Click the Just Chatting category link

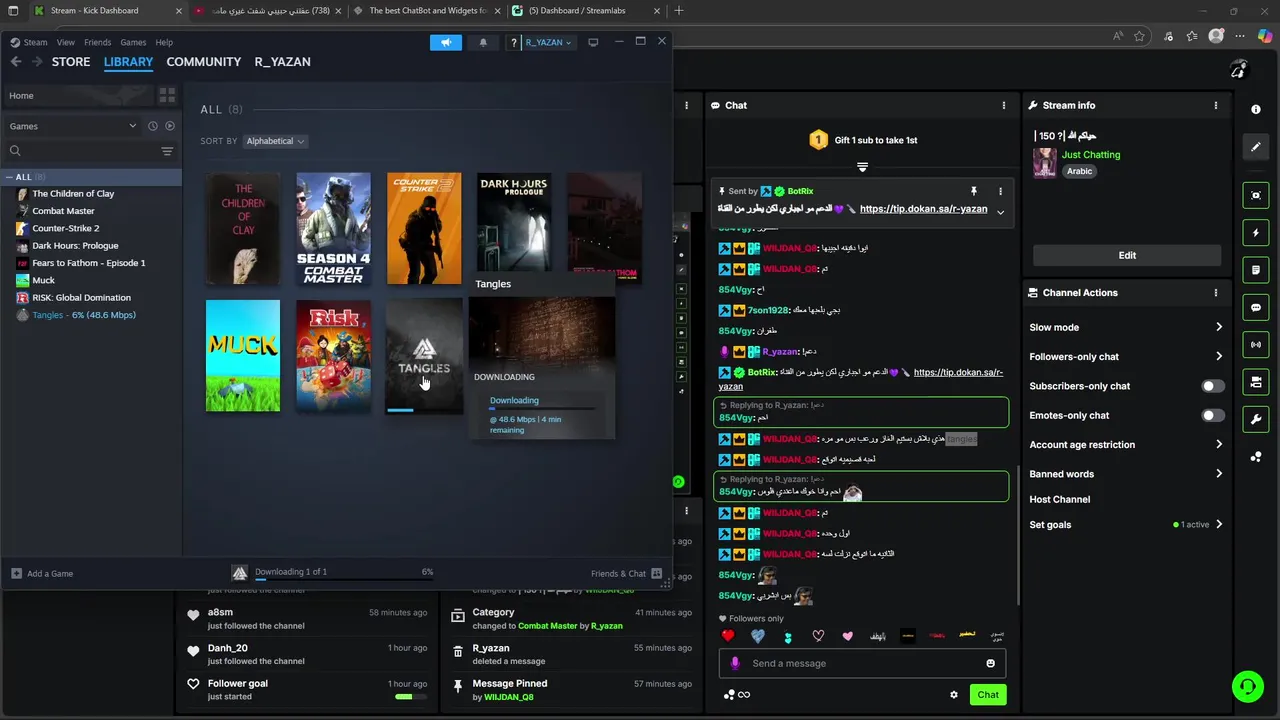(x=1091, y=155)
